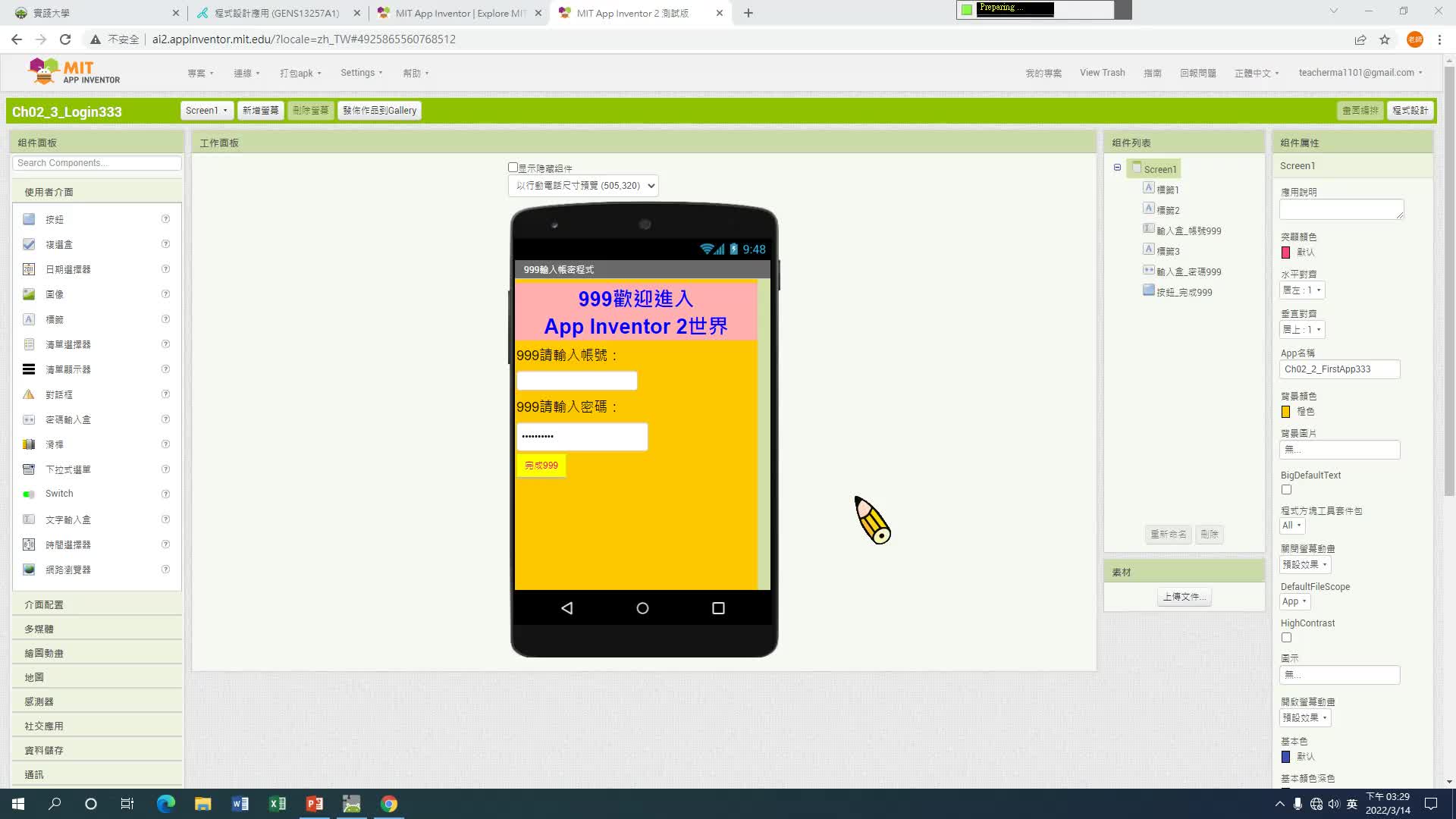
Task: Collapse the Screen1 component tree
Action: (1117, 168)
